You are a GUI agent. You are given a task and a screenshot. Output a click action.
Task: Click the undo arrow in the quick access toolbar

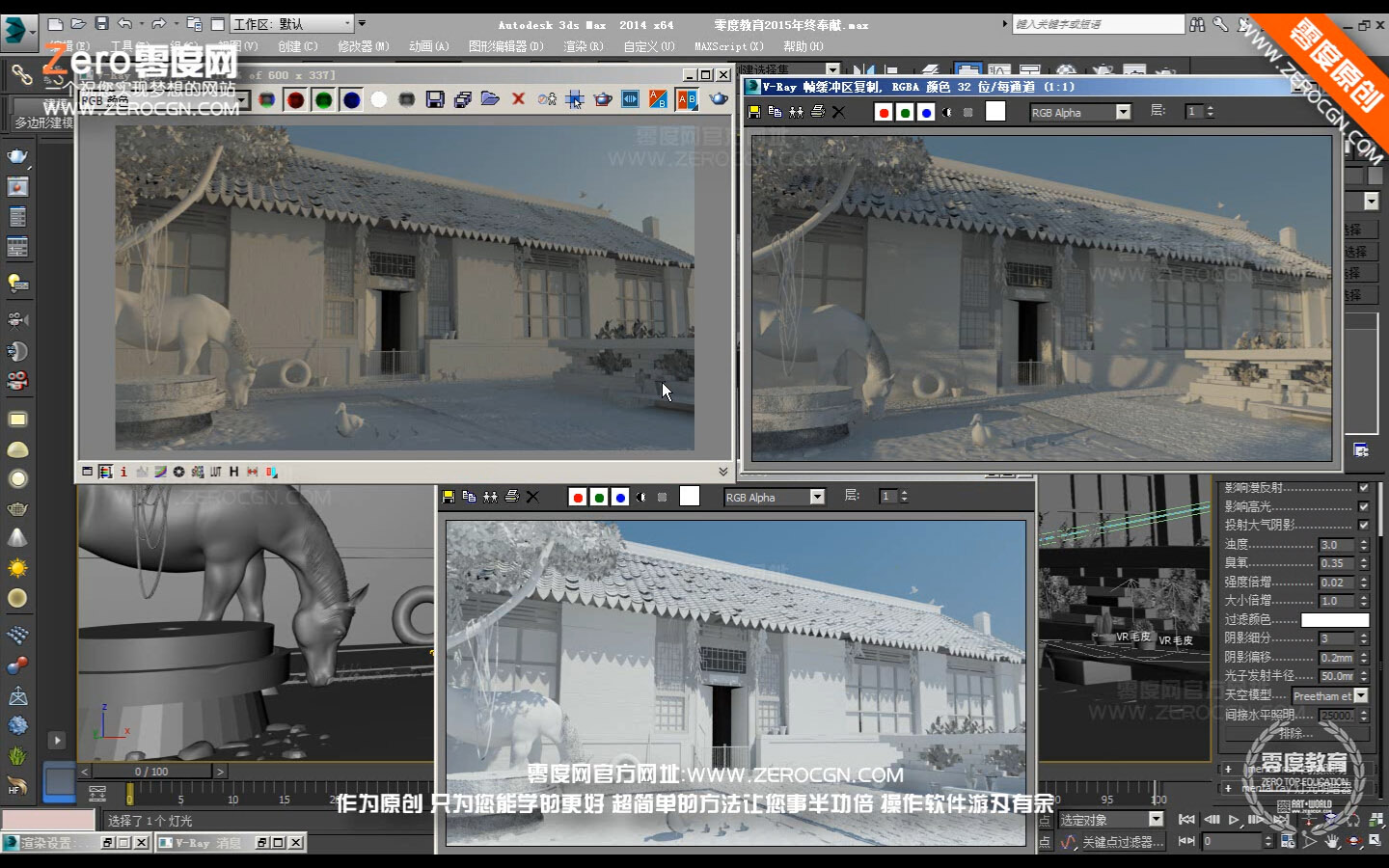pos(124,24)
